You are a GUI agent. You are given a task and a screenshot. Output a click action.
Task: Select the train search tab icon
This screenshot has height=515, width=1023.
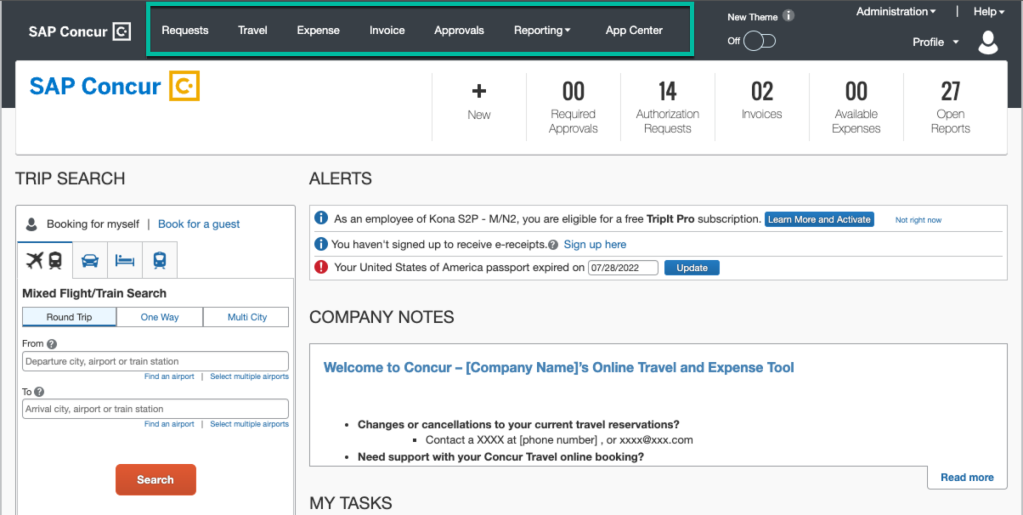point(159,260)
